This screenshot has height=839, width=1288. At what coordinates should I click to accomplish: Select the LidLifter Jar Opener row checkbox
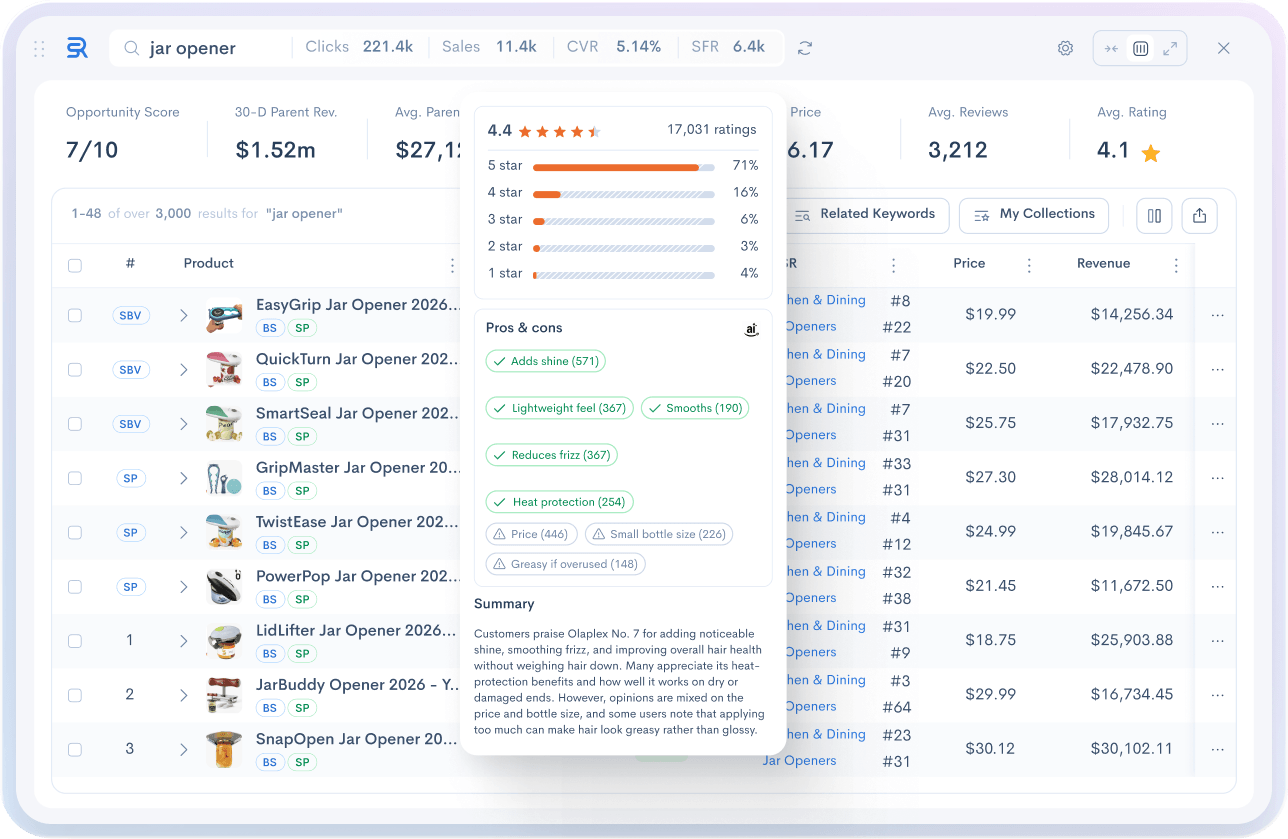75,641
